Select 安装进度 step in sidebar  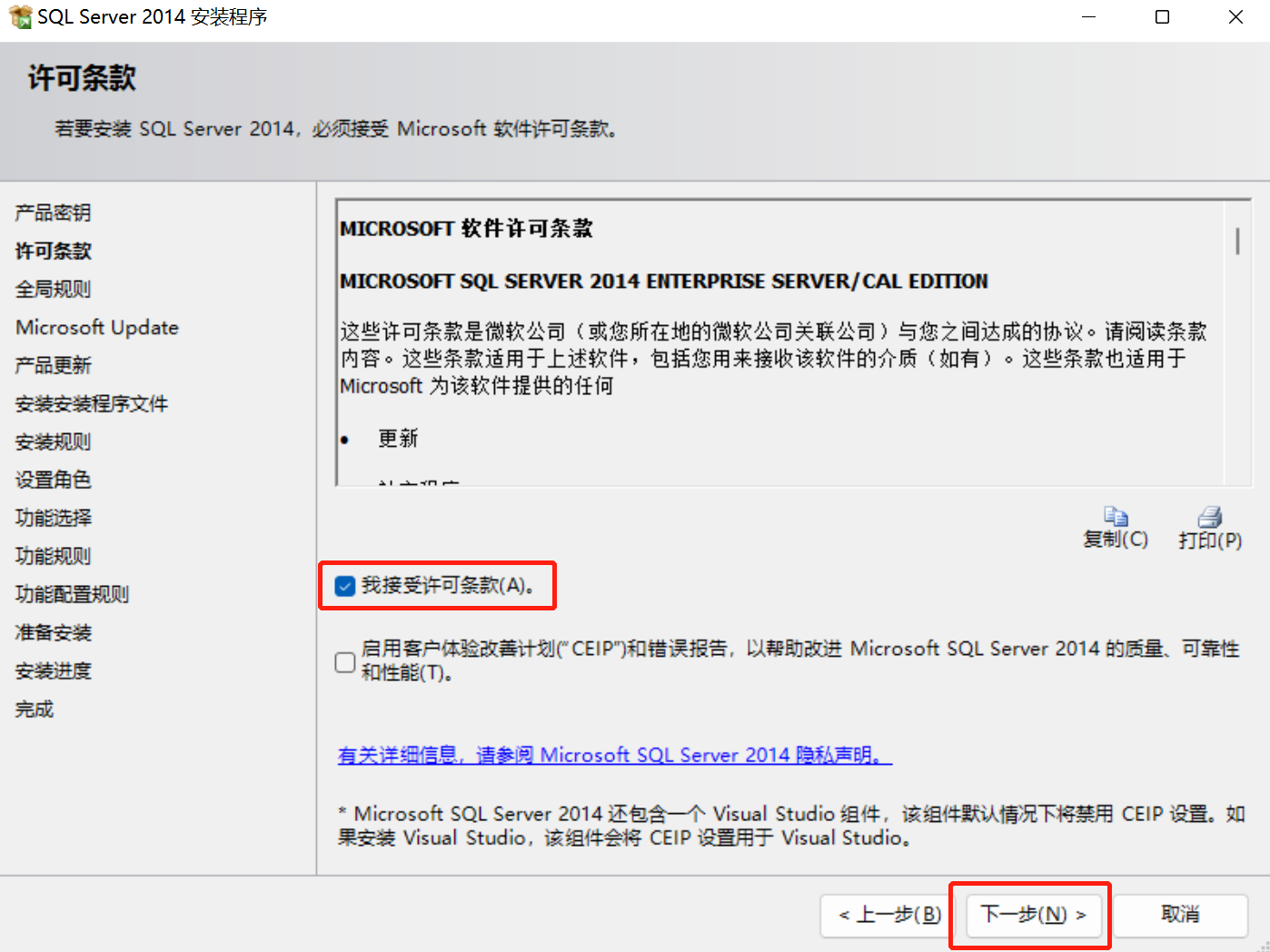(x=54, y=670)
